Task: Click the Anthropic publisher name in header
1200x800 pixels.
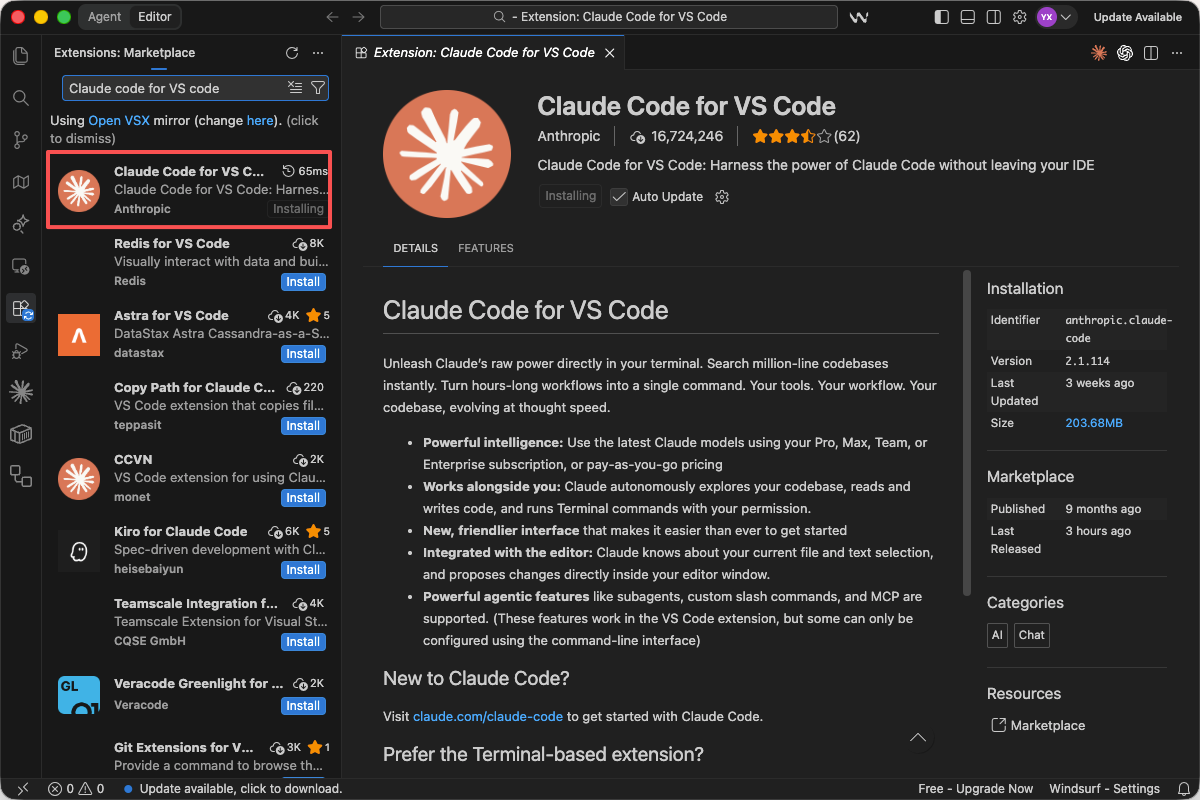Action: [569, 136]
